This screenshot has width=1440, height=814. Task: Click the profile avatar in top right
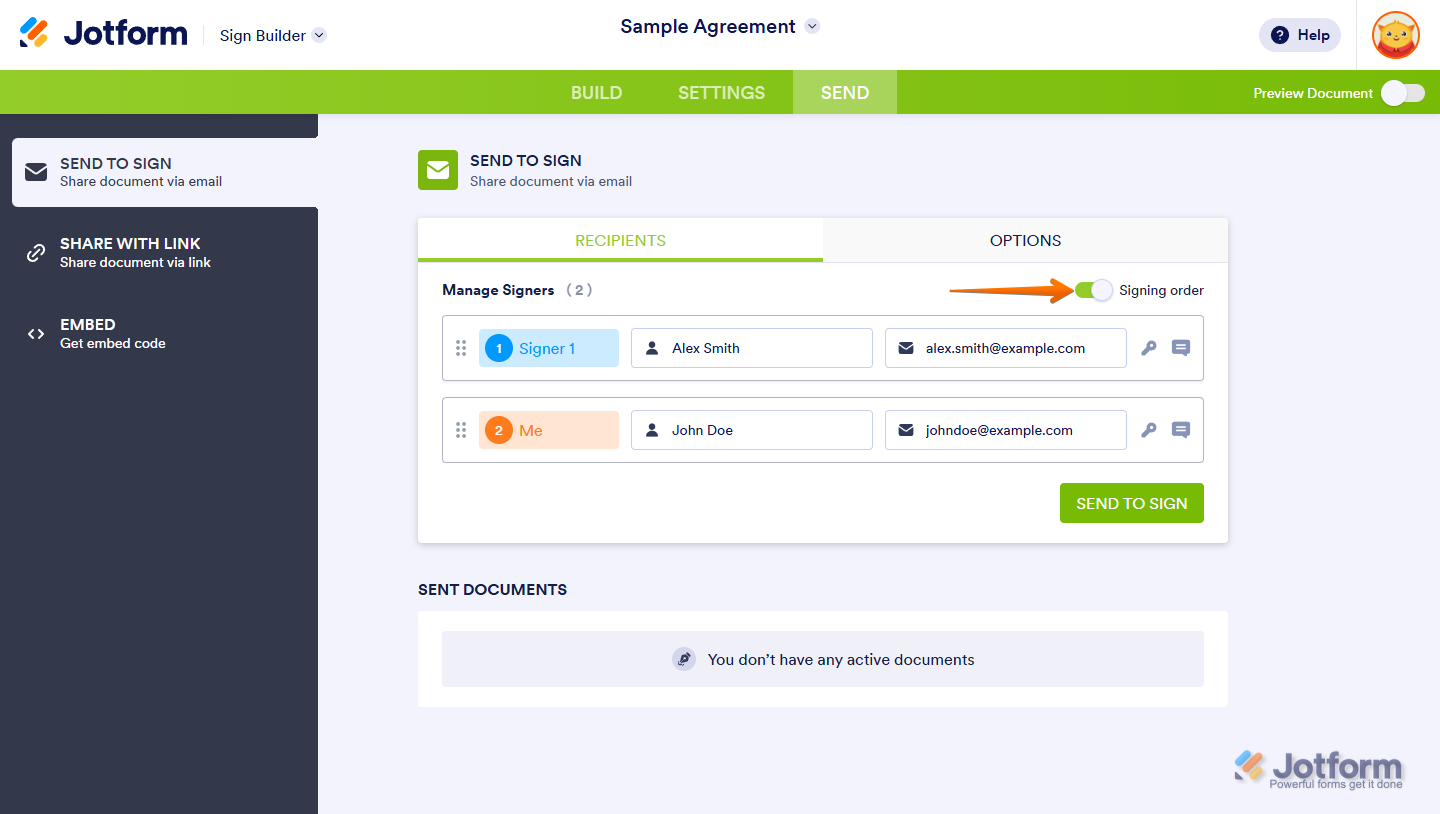(x=1394, y=34)
